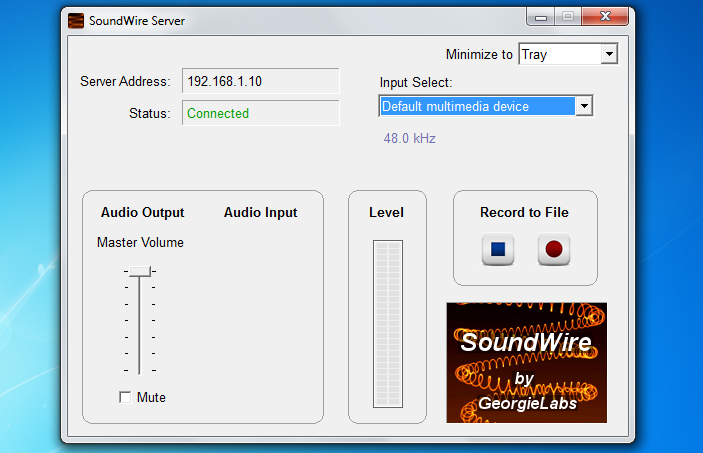
Task: Click the SoundWire icon in the title bar
Action: click(76, 20)
